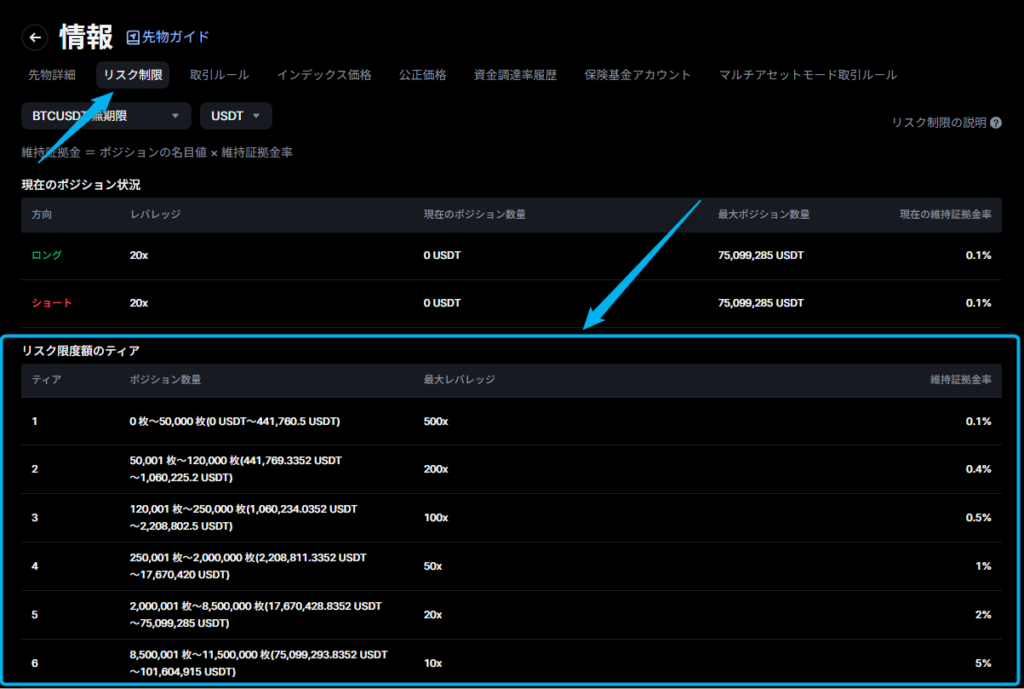Image resolution: width=1024 pixels, height=689 pixels.
Task: Click the 50x max leverage value
Action: tap(432, 566)
